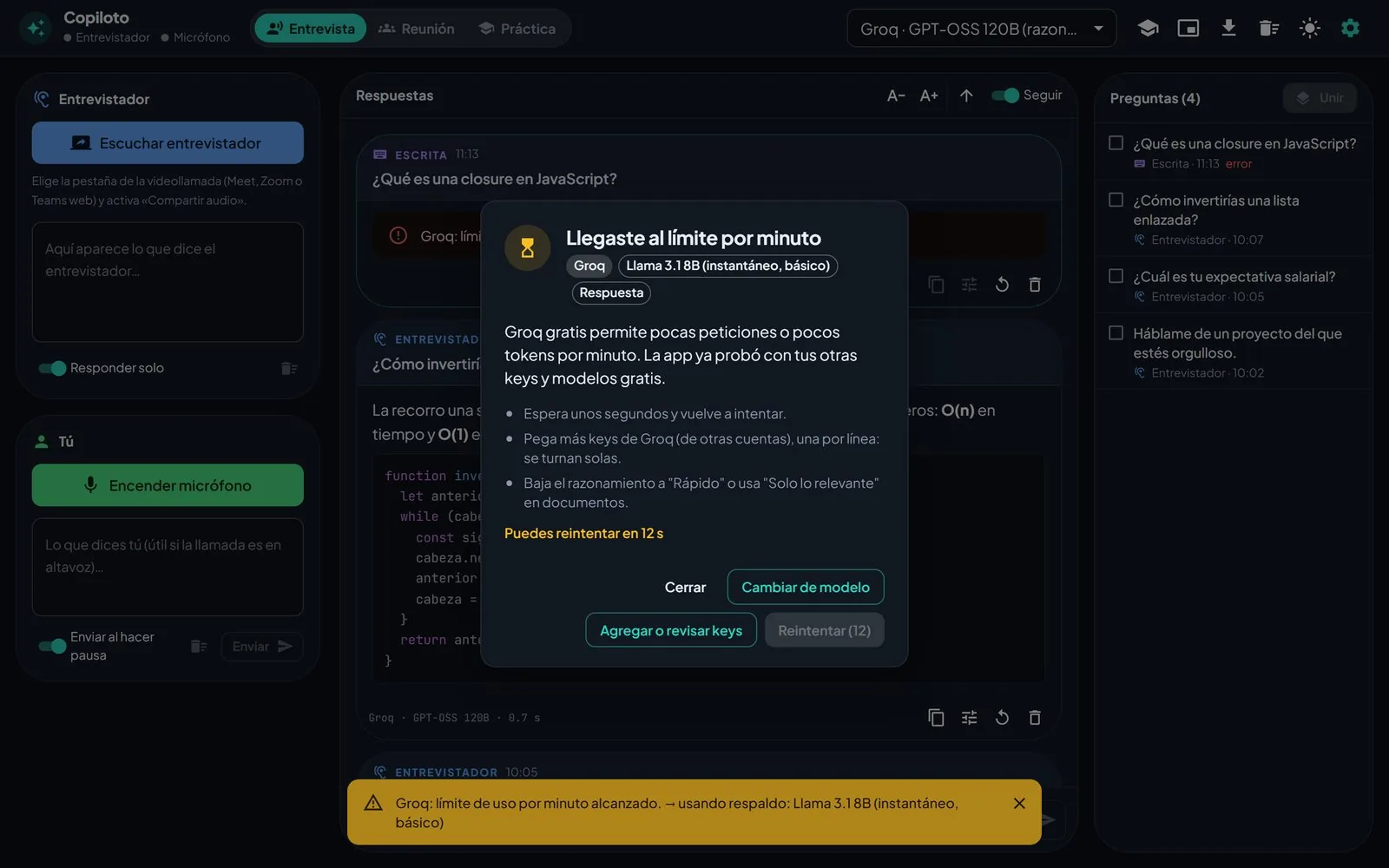1389x868 pixels.
Task: Focus the Lo que dices tú text area
Action: tap(168, 567)
